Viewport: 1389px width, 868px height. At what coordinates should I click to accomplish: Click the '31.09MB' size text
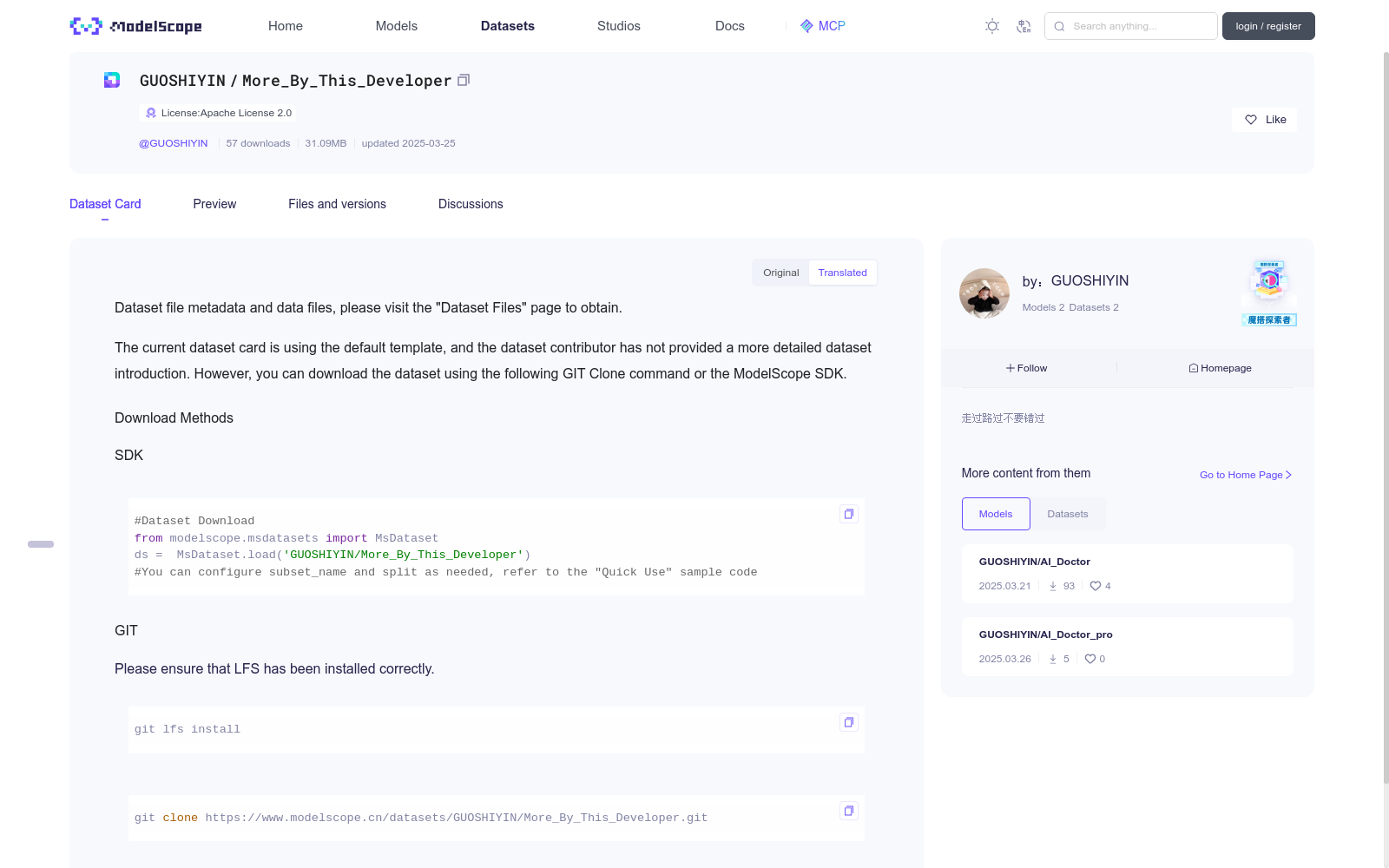(326, 143)
